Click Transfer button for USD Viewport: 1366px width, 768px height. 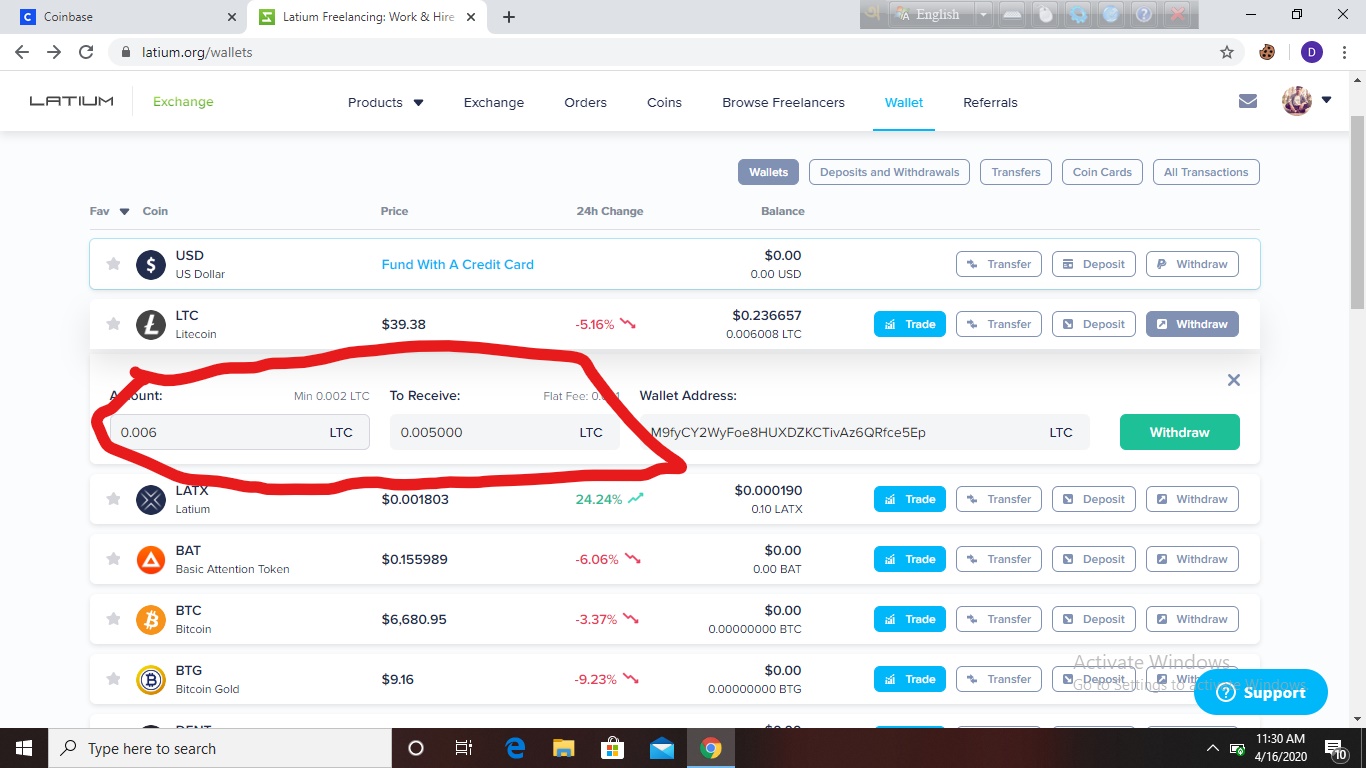pos(999,264)
